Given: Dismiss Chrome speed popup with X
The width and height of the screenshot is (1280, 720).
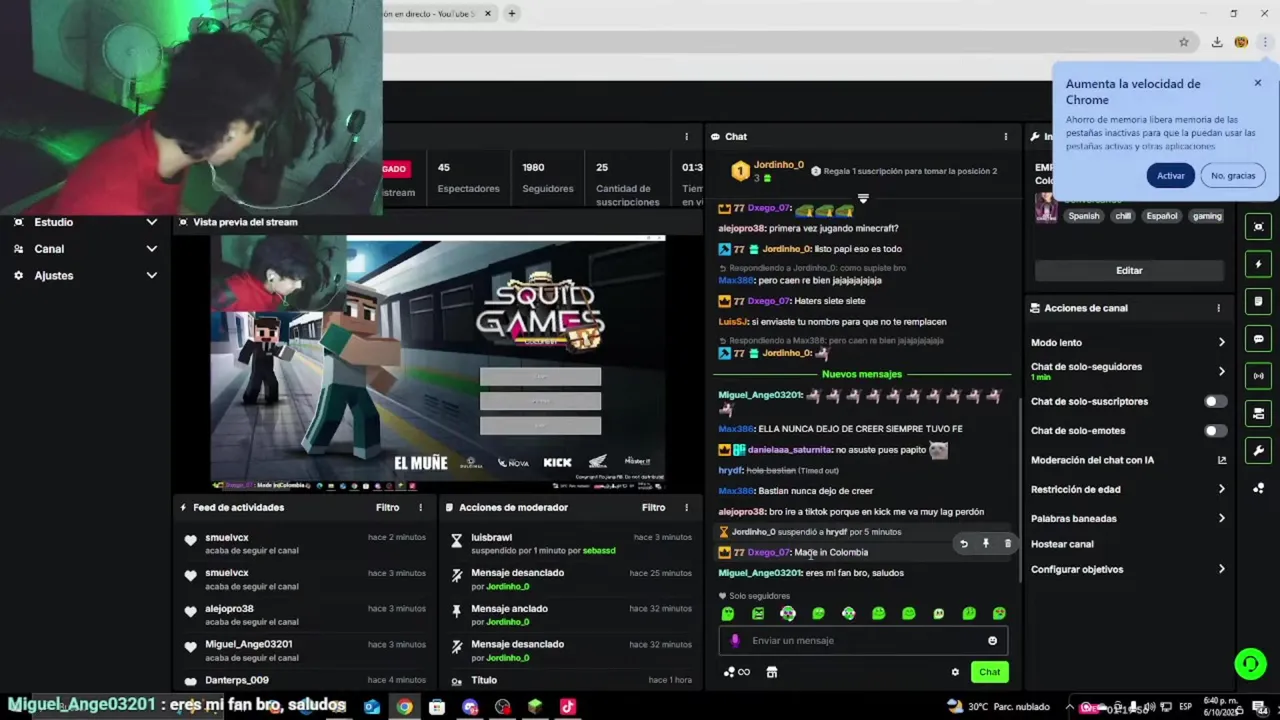Looking at the screenshot, I should (1258, 83).
